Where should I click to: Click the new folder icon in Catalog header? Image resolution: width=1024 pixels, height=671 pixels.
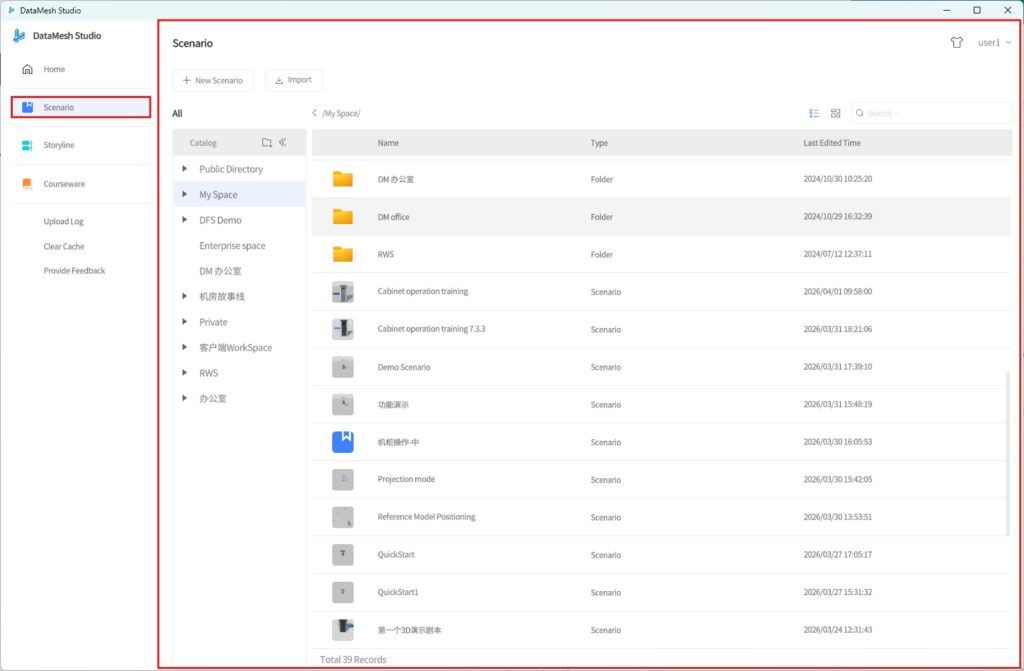266,143
